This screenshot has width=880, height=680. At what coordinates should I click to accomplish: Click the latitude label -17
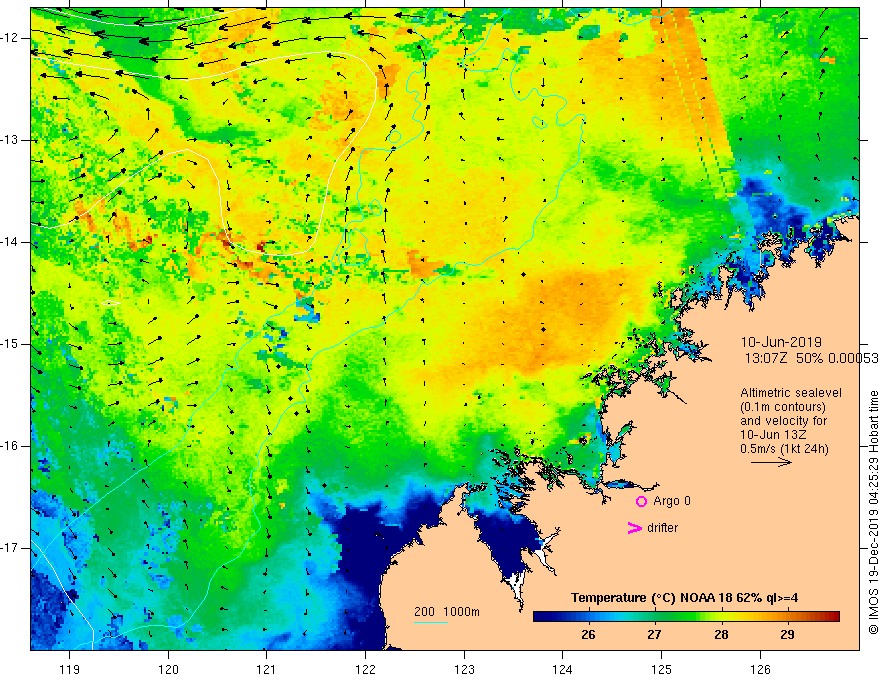pos(10,548)
